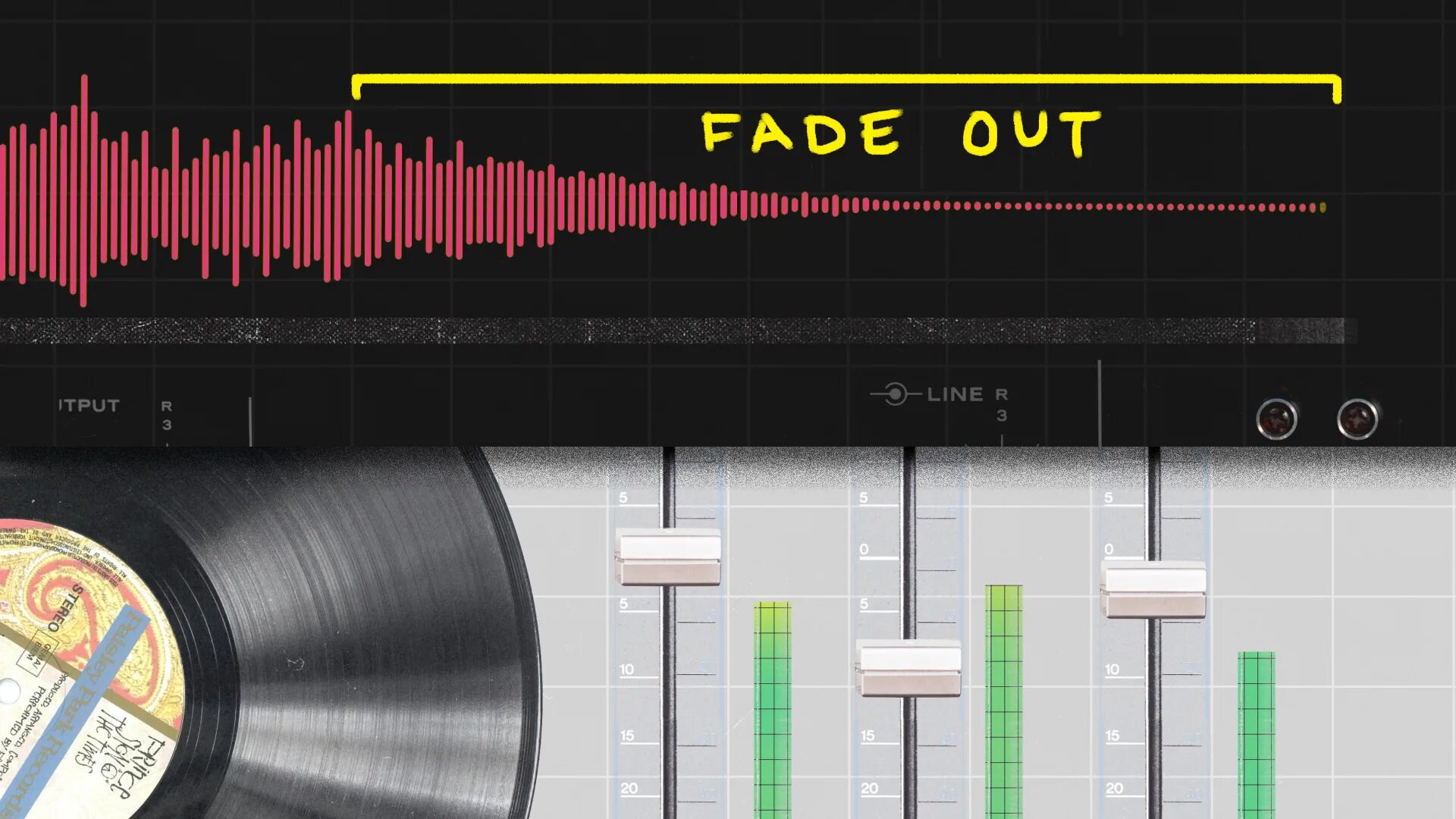Click the right mixer fader knob
Screen dimensions: 1456x819
tap(1153, 589)
